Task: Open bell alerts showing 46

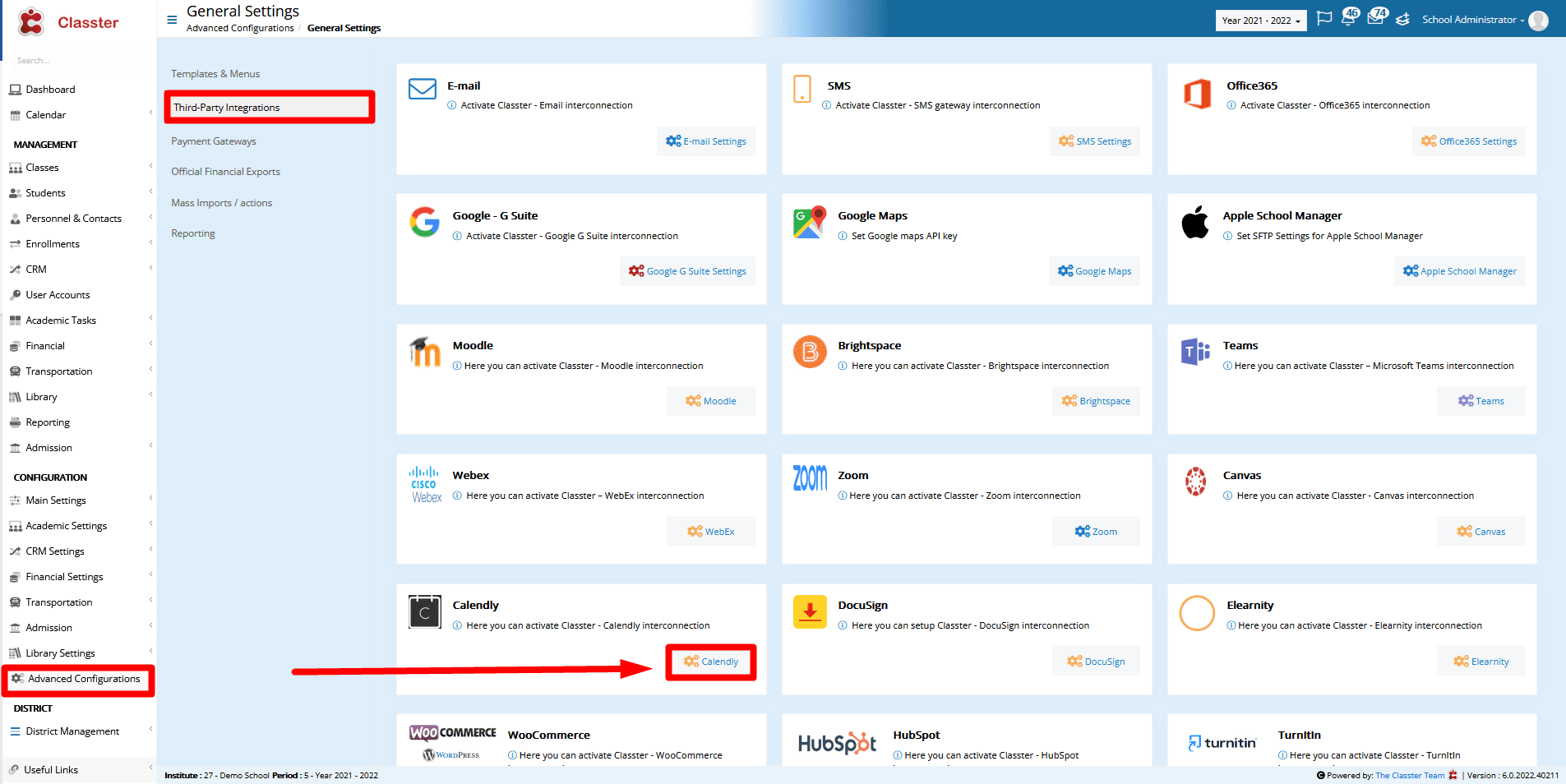Action: pyautogui.click(x=1350, y=16)
